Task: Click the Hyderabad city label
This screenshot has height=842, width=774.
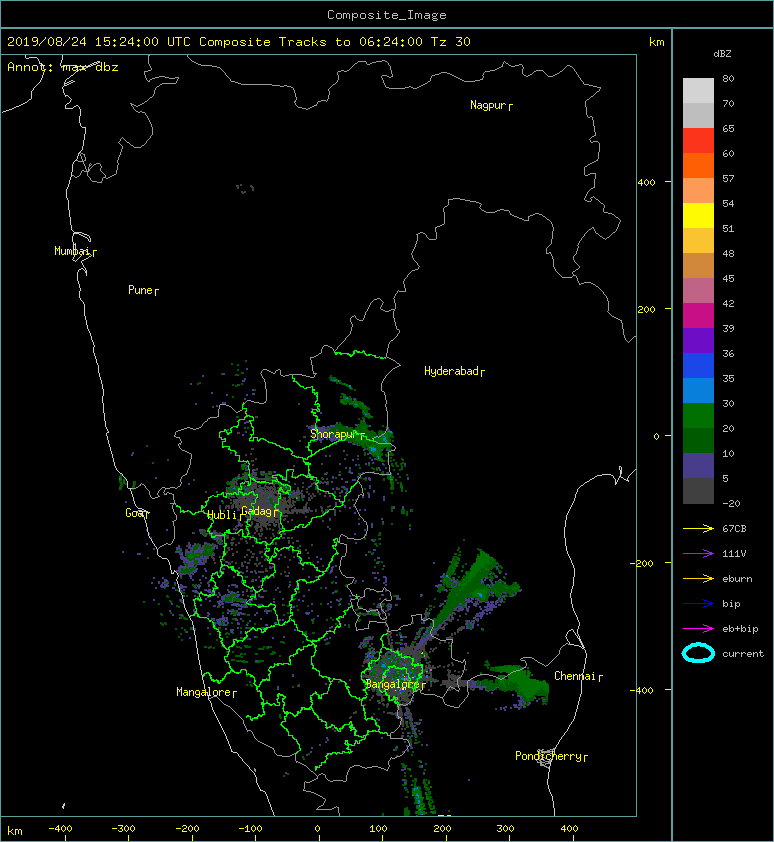Action: [451, 371]
